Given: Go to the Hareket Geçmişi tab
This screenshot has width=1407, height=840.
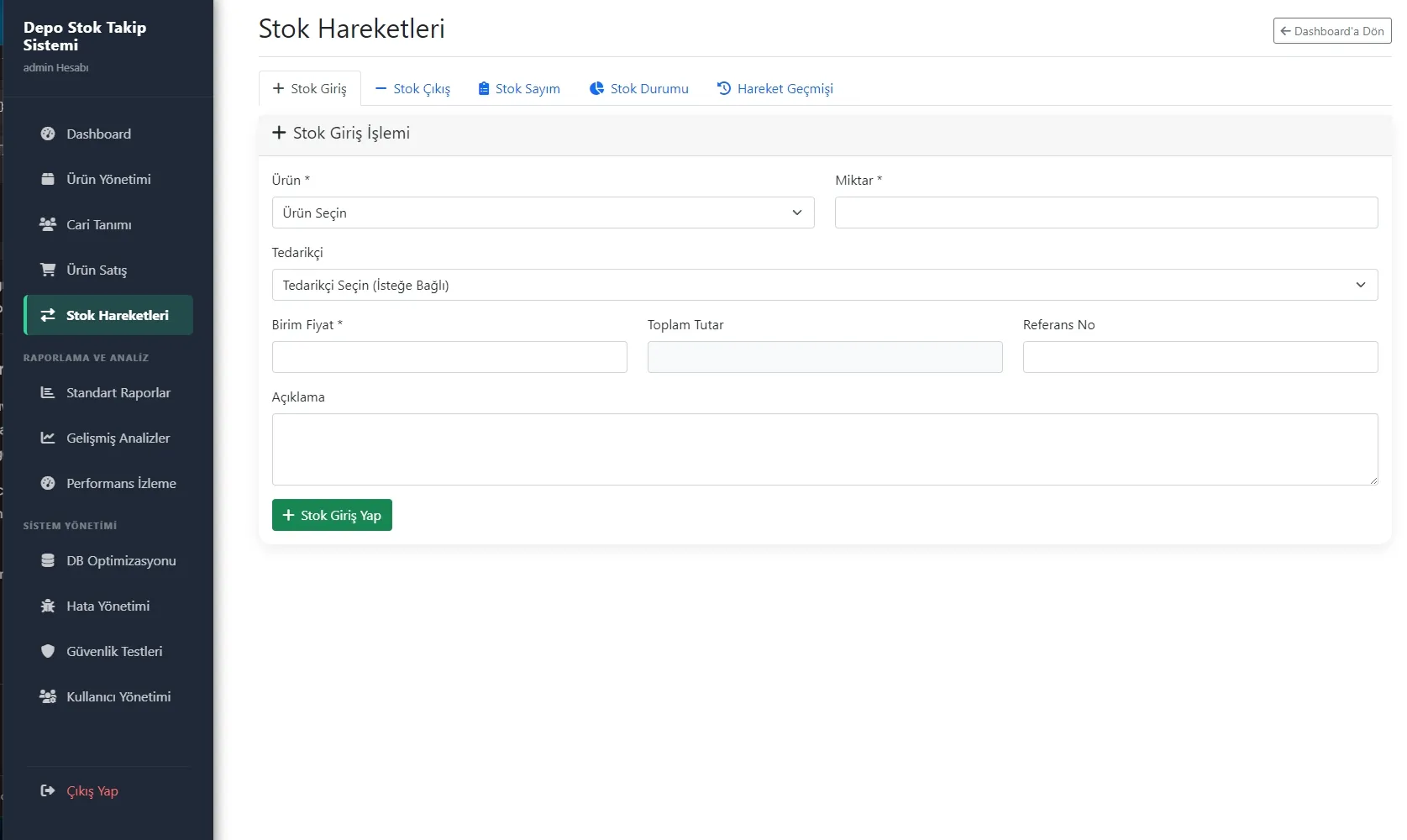Looking at the screenshot, I should [x=774, y=89].
